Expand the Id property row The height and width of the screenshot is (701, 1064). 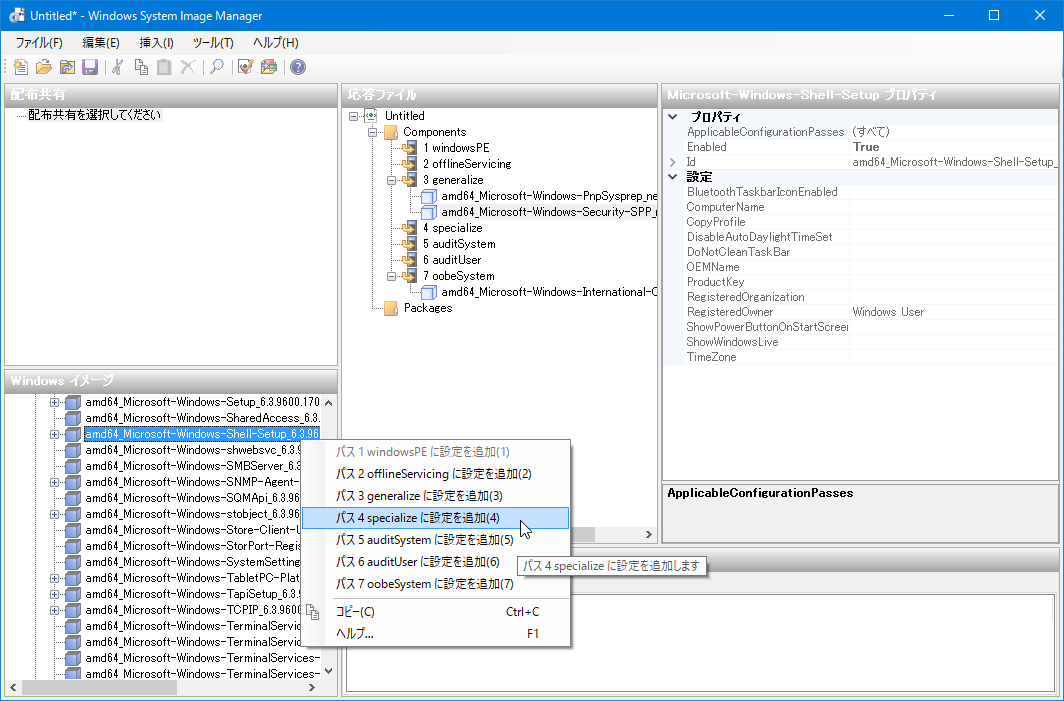672,162
